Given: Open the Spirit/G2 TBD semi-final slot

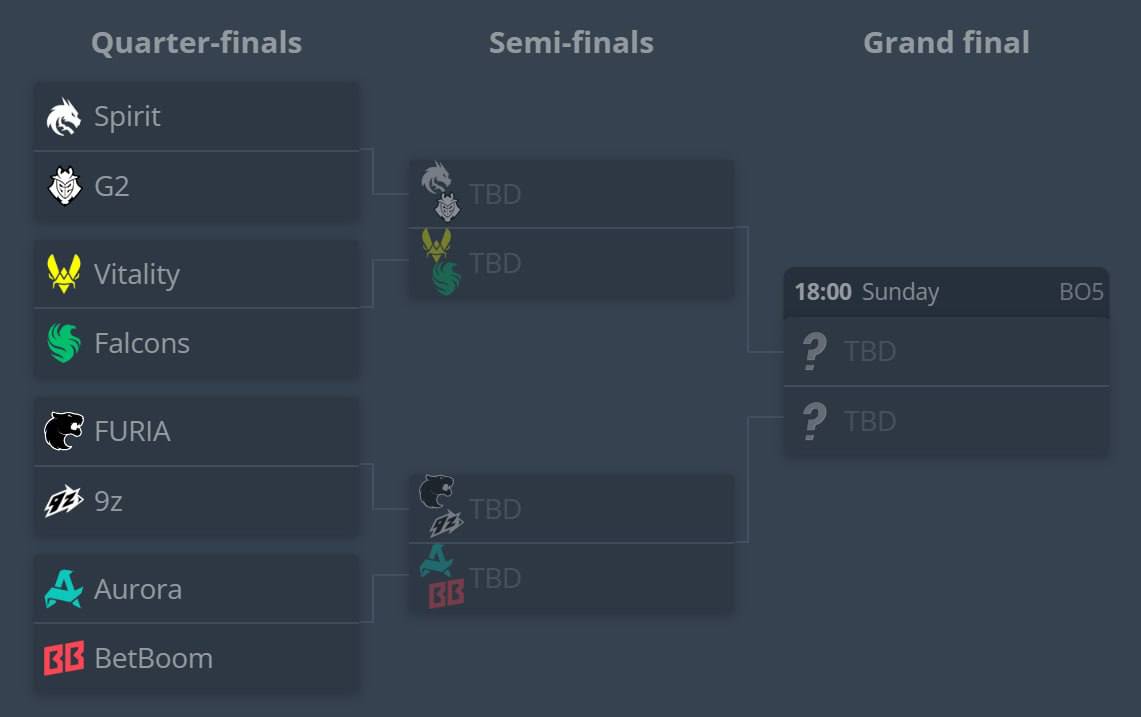Looking at the screenshot, I should pyautogui.click(x=571, y=194).
